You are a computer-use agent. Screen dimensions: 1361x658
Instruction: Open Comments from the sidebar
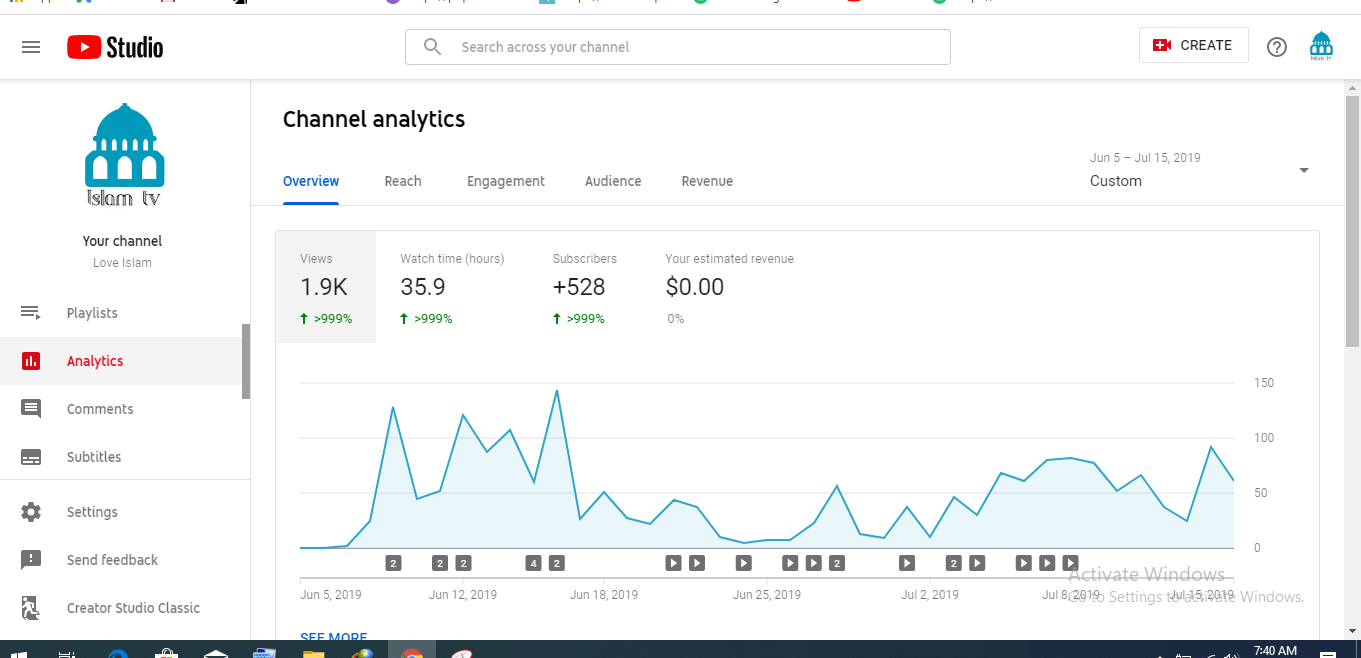click(x=99, y=409)
